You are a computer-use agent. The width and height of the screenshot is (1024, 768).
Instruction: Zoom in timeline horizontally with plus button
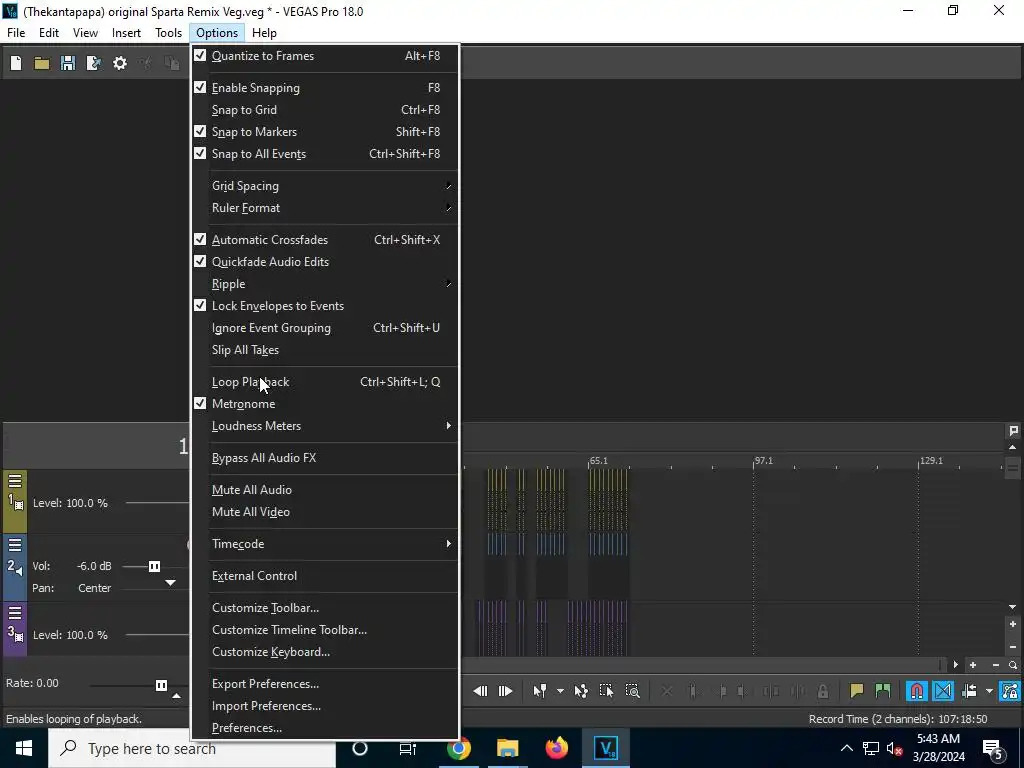tap(973, 665)
